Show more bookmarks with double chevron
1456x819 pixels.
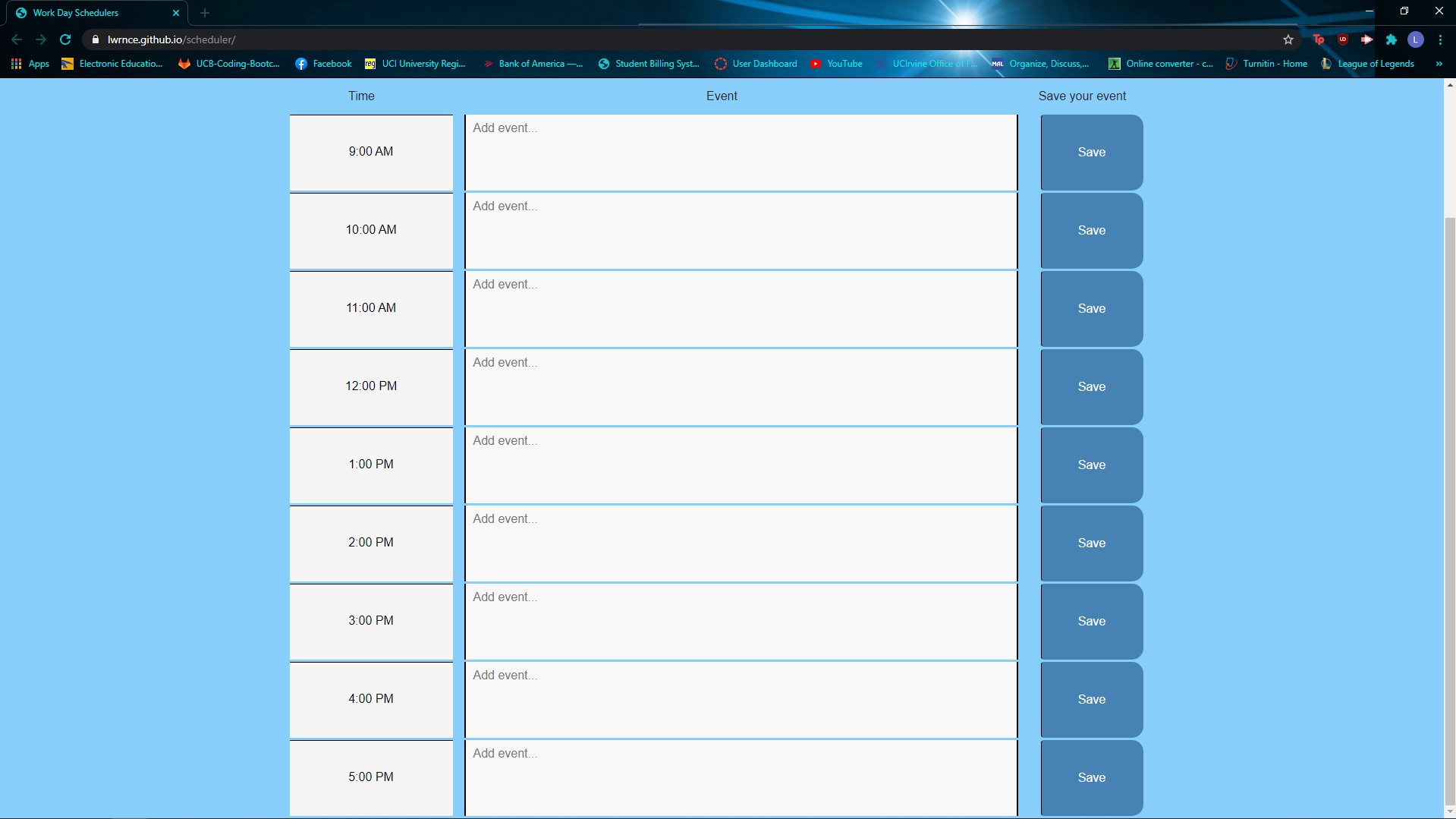coord(1439,64)
